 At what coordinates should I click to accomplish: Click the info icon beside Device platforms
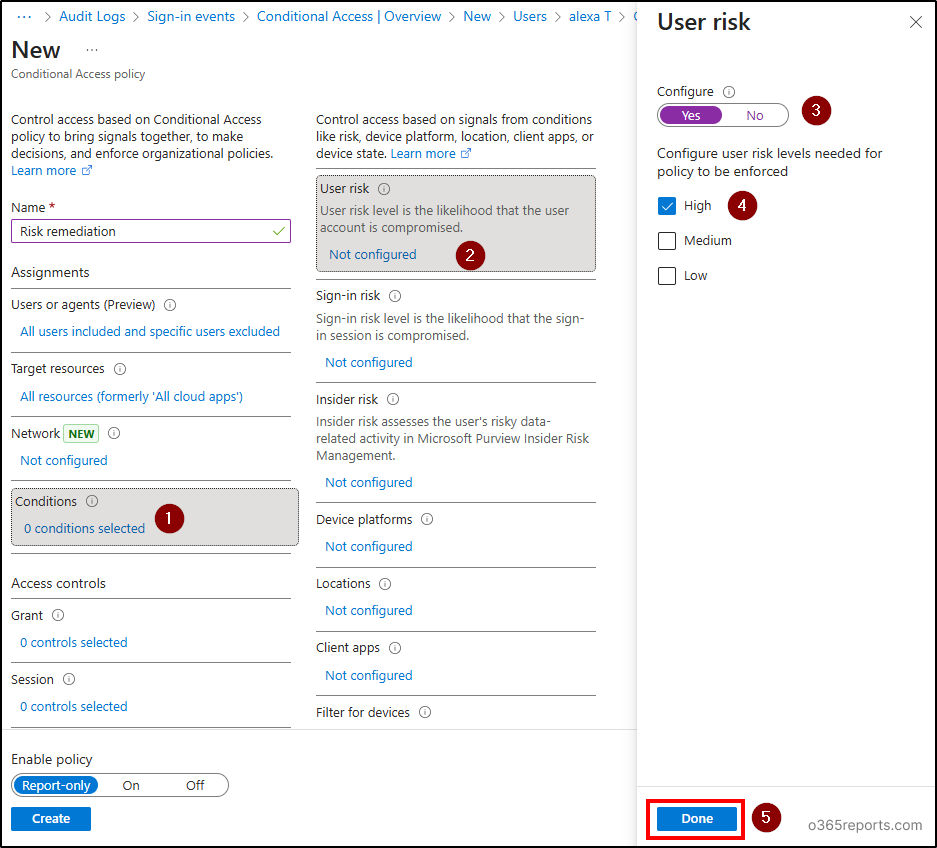tap(426, 519)
